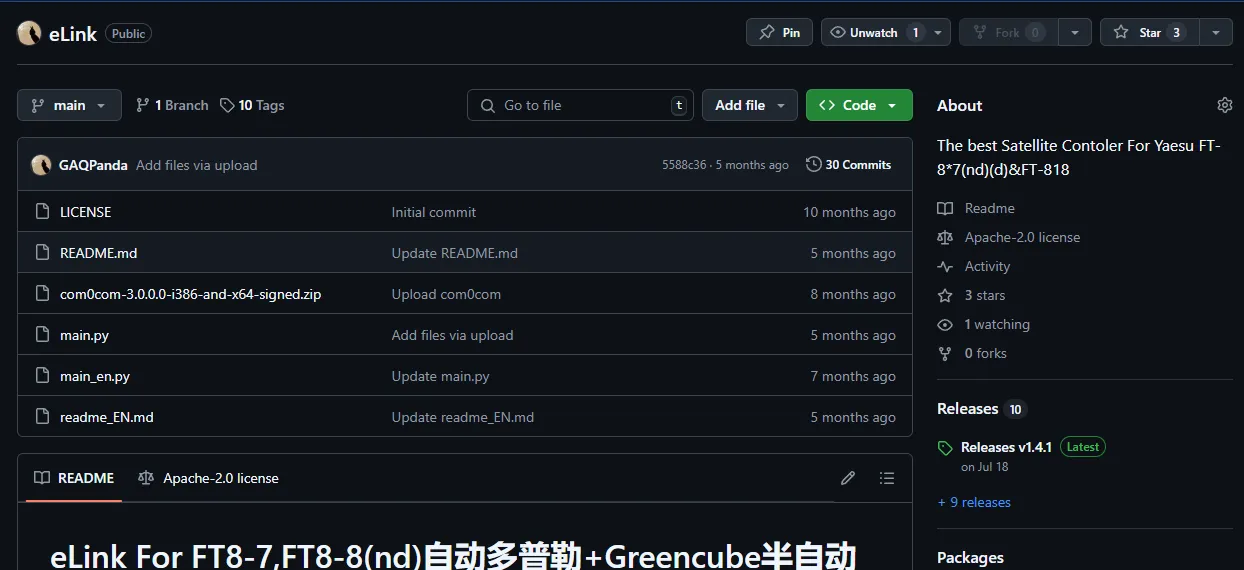The image size is (1244, 570).
Task: Open the Add file dropdown
Action: click(x=749, y=105)
